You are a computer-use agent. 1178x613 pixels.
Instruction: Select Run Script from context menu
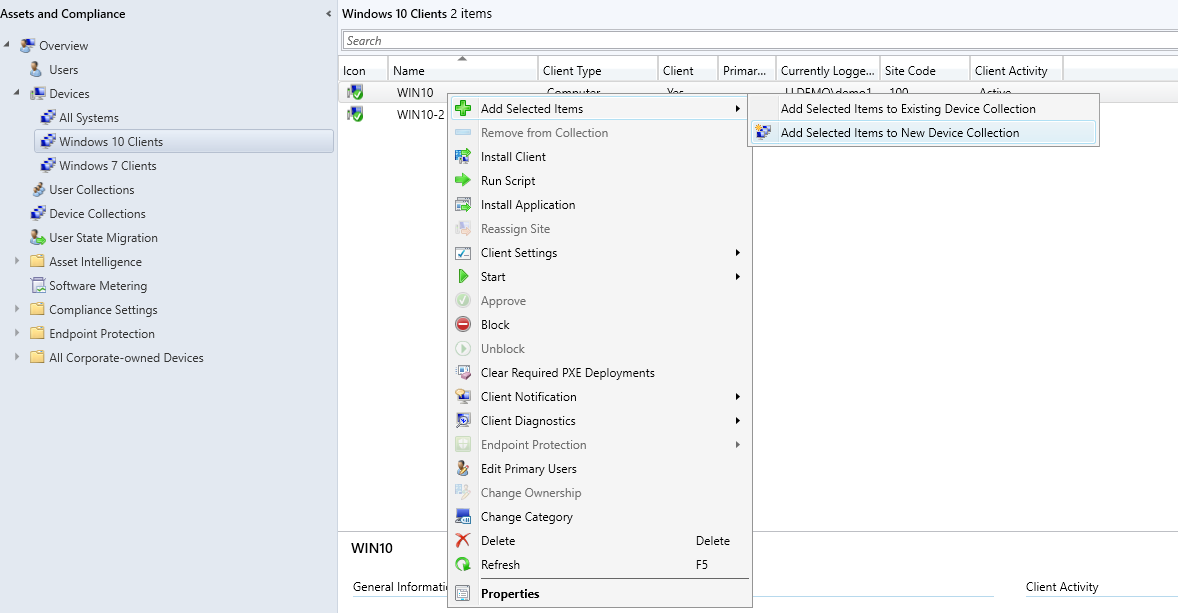pos(600,180)
